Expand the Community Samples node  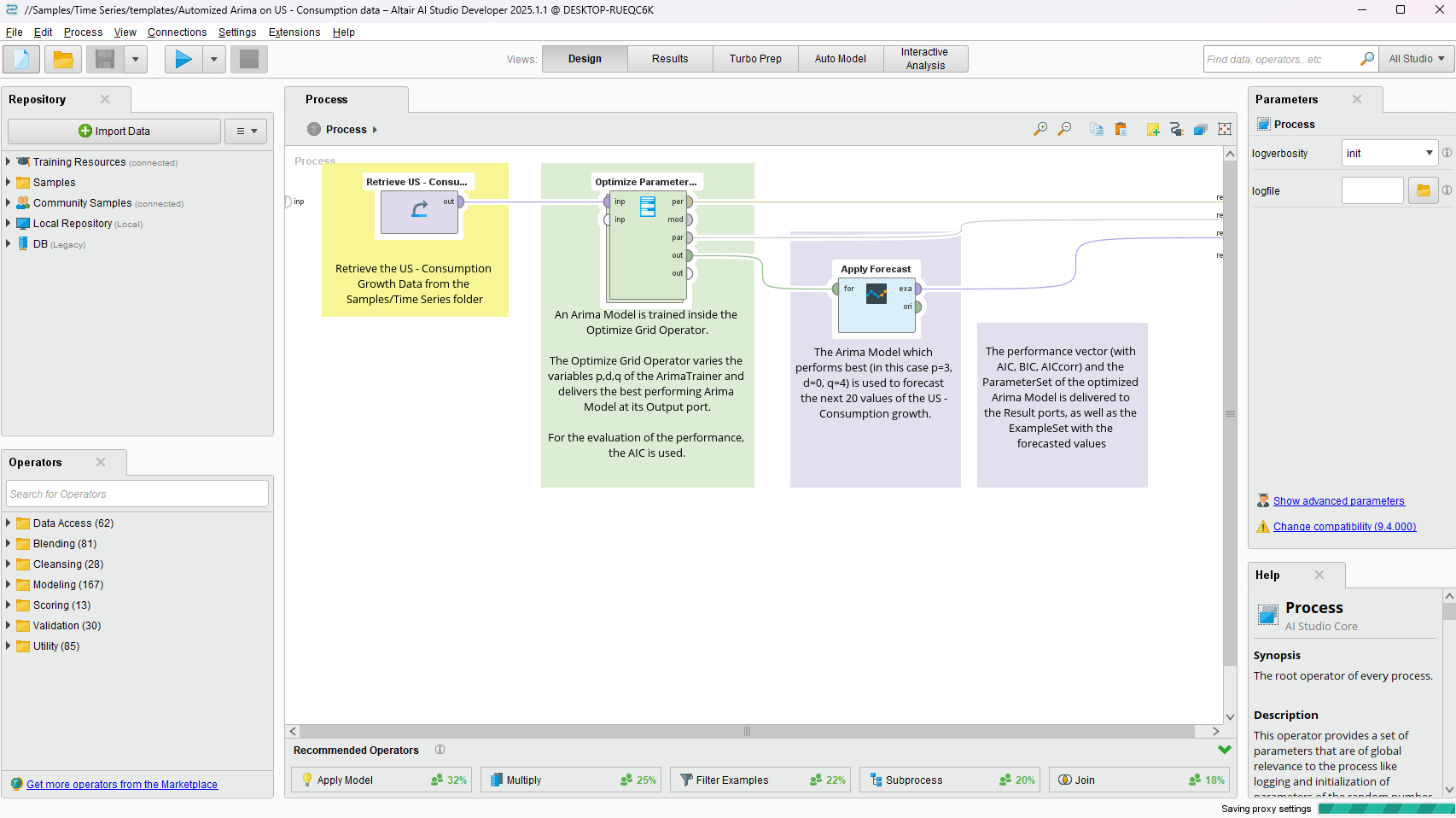click(9, 202)
